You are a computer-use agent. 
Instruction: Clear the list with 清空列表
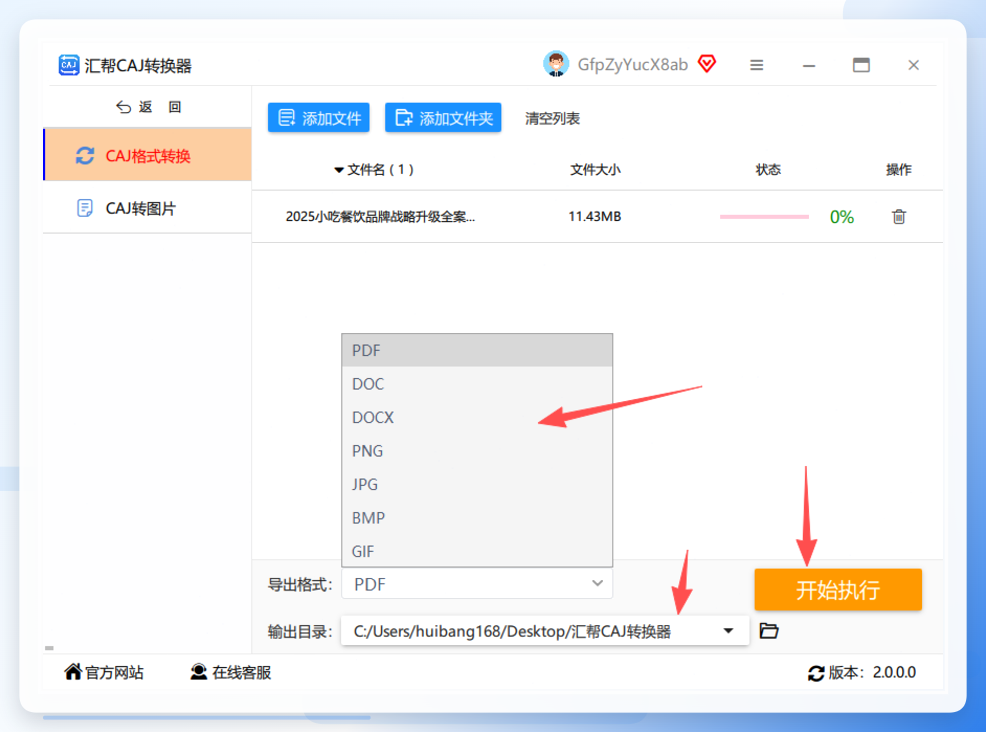552,118
